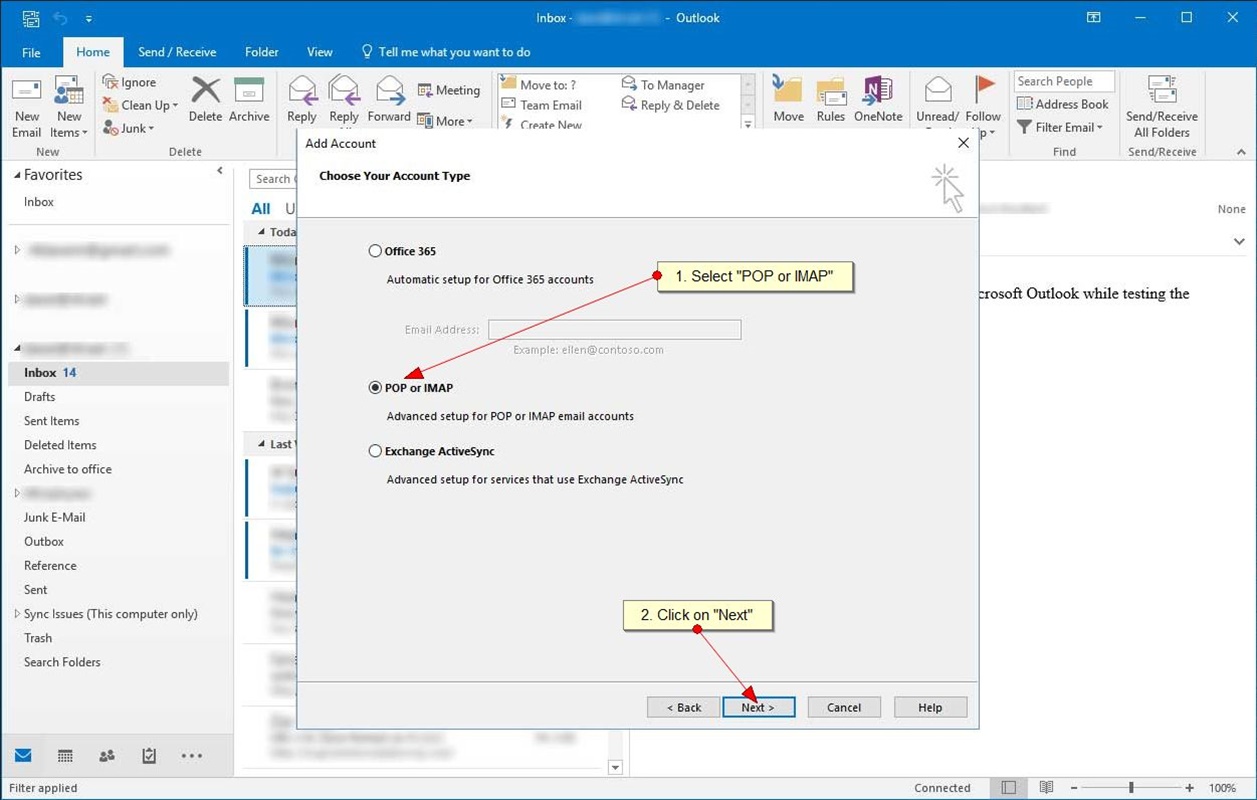
Task: Open the Filter Email dropdown
Action: (1060, 127)
